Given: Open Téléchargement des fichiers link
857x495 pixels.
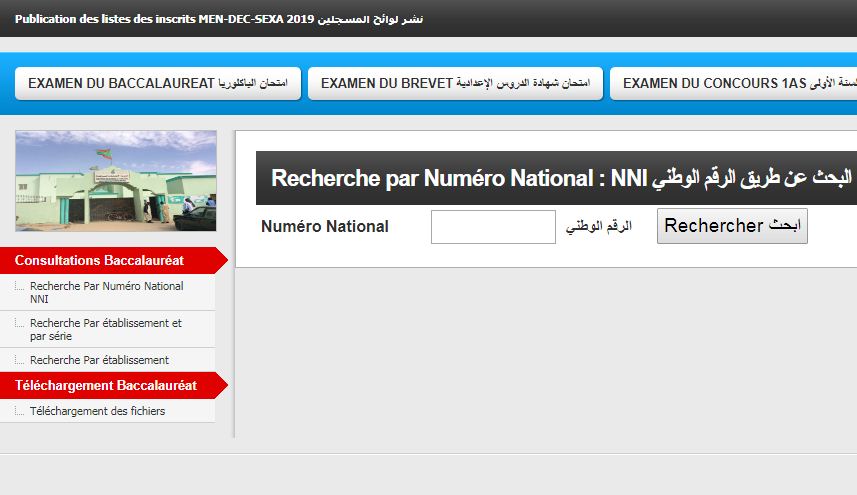Looking at the screenshot, I should (x=97, y=411).
